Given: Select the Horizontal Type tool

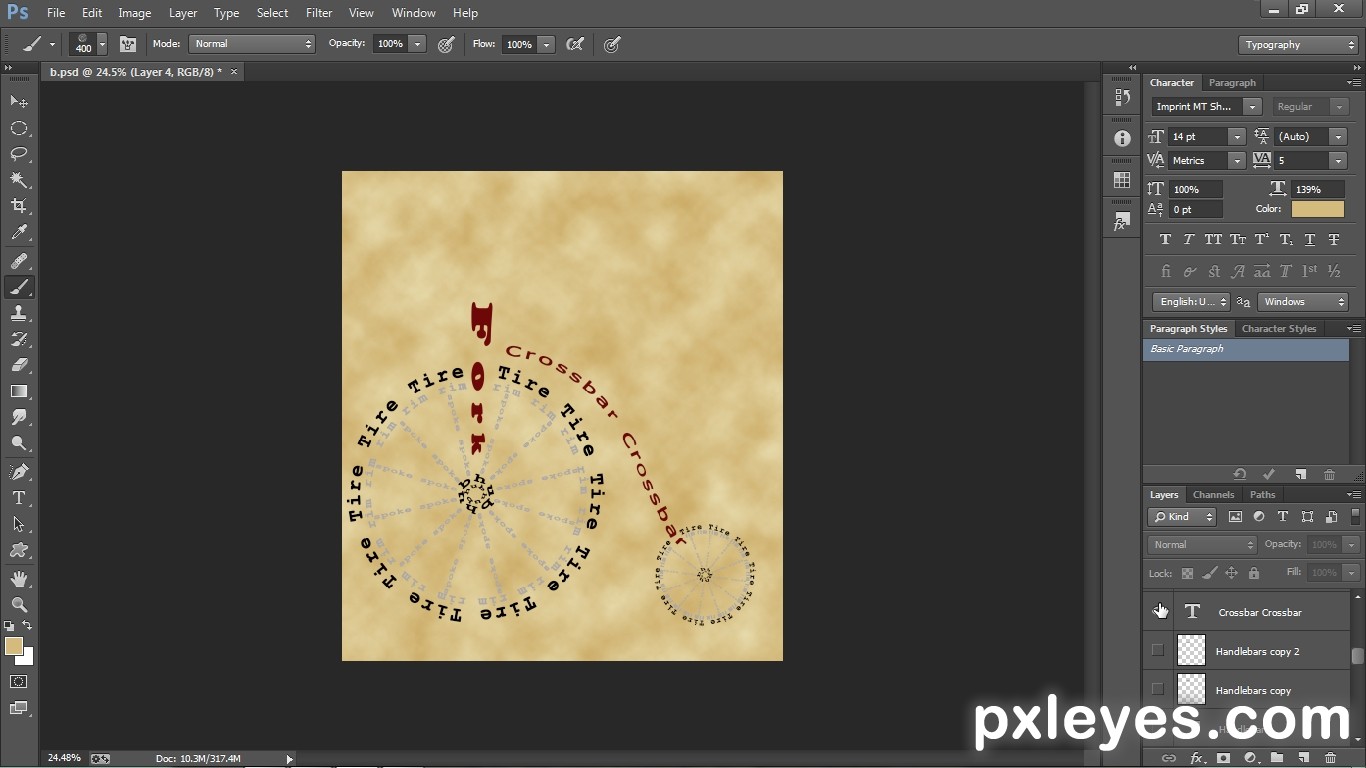Looking at the screenshot, I should click(x=19, y=498).
